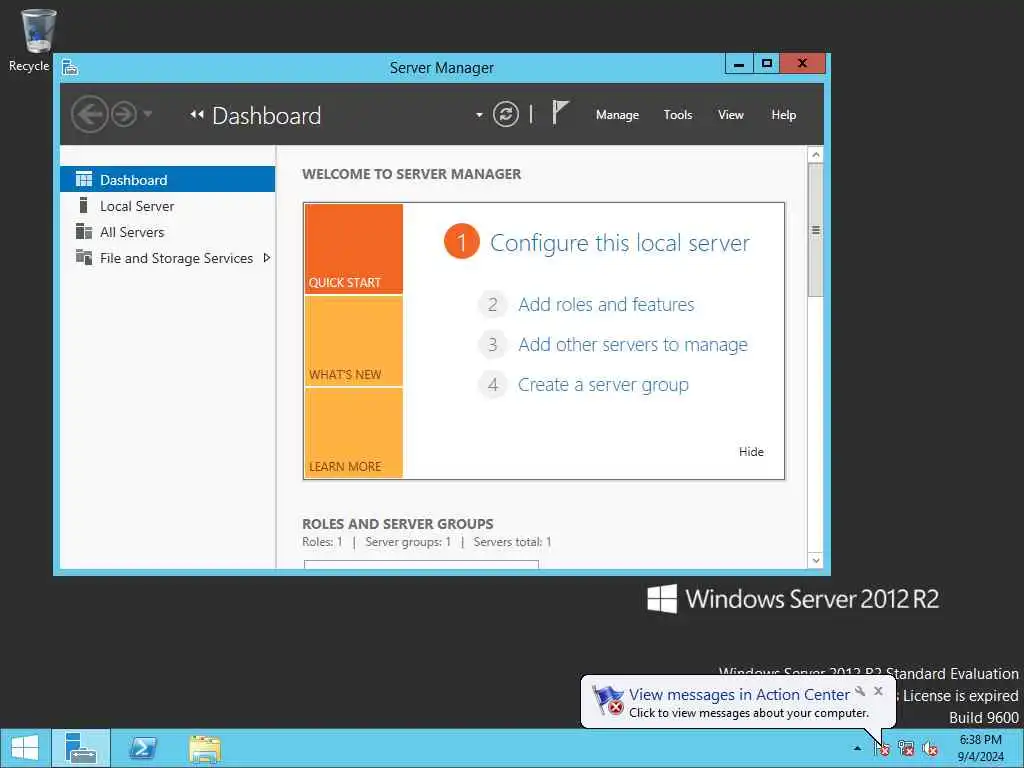Screen dimensions: 1024x768
Task: Click the Learn More tile
Action: (353, 433)
